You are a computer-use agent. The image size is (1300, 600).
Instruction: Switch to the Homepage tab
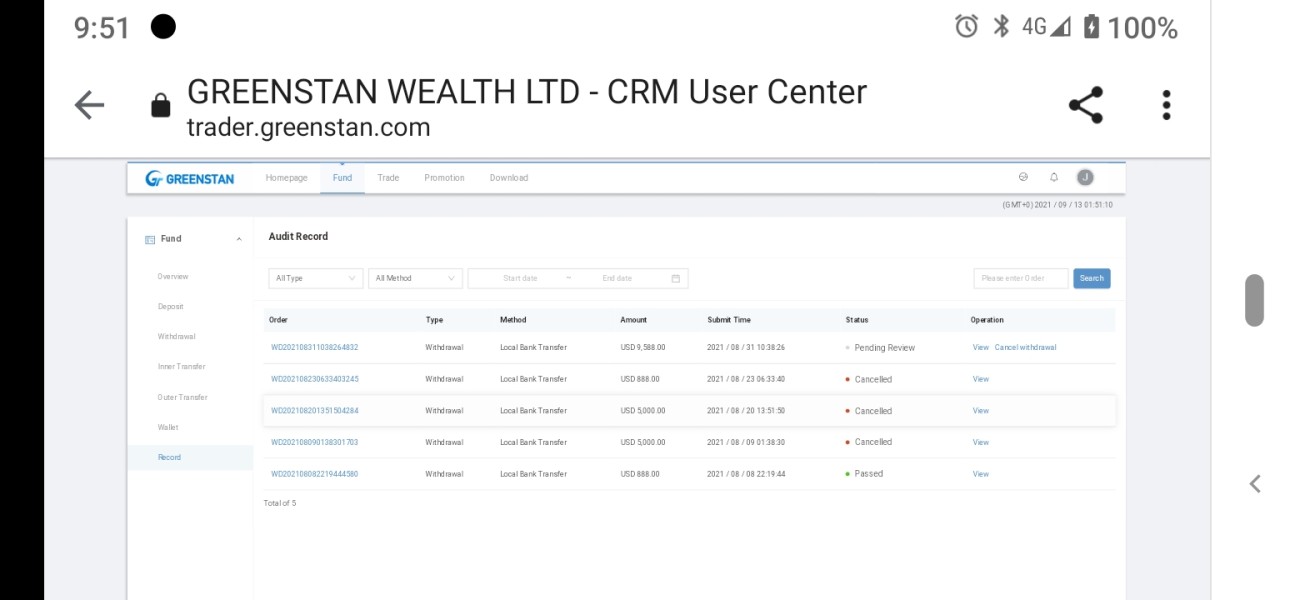tap(286, 178)
